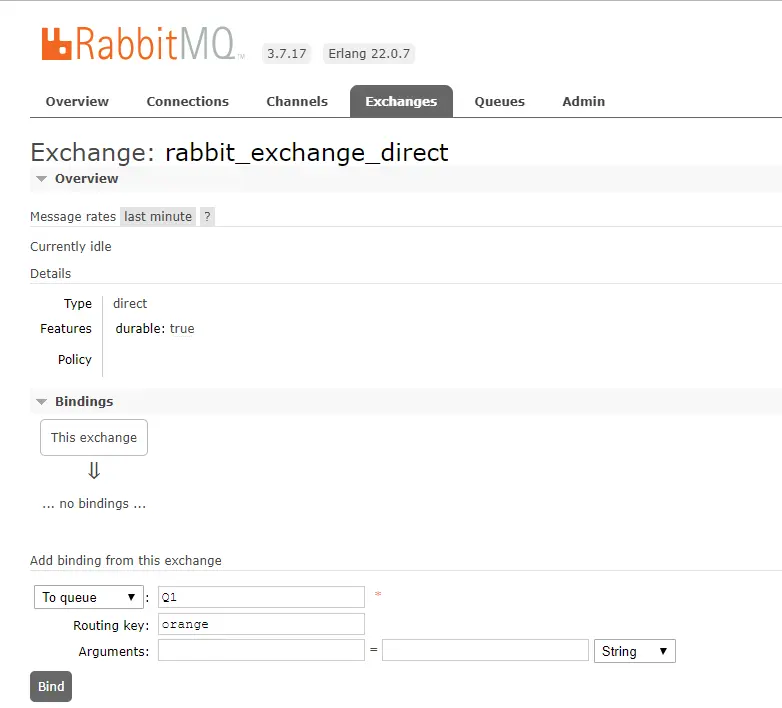
Task: Click the 'Currently idle' text
Action: click(71, 247)
